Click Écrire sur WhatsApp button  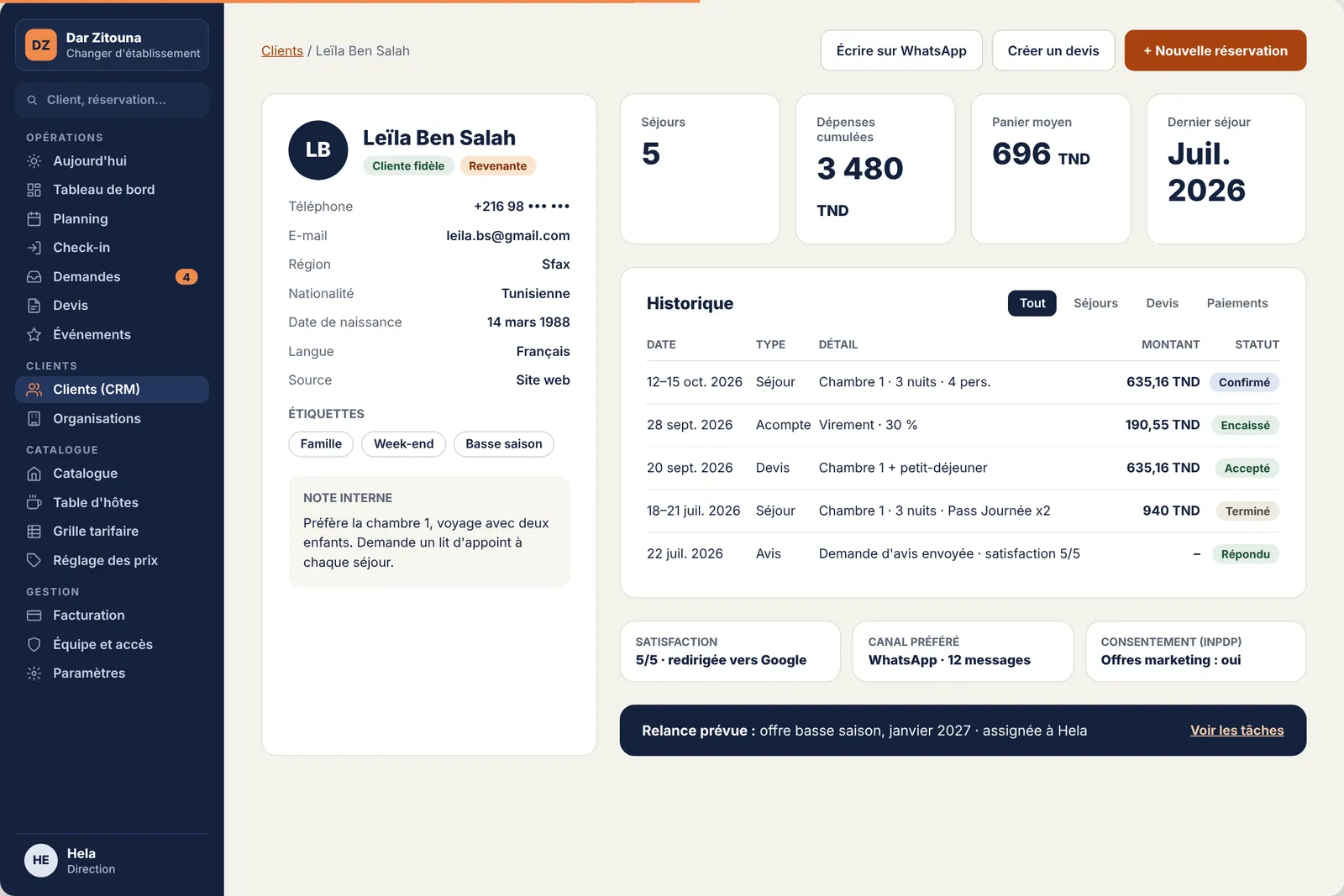coord(901,50)
